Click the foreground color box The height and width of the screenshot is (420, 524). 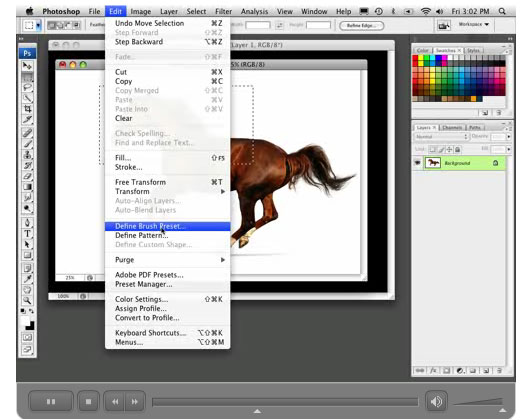click(x=25, y=321)
